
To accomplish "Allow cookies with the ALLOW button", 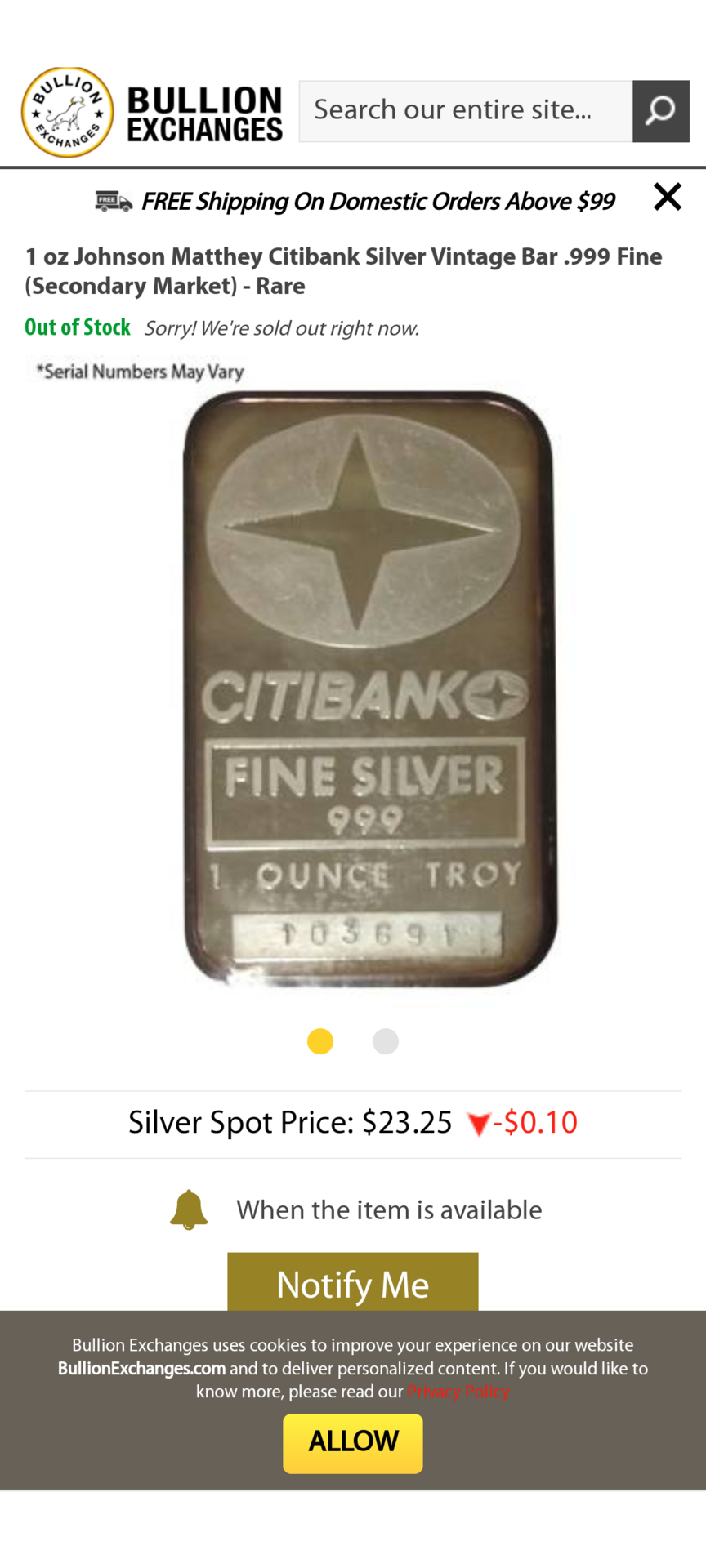I will [353, 1443].
